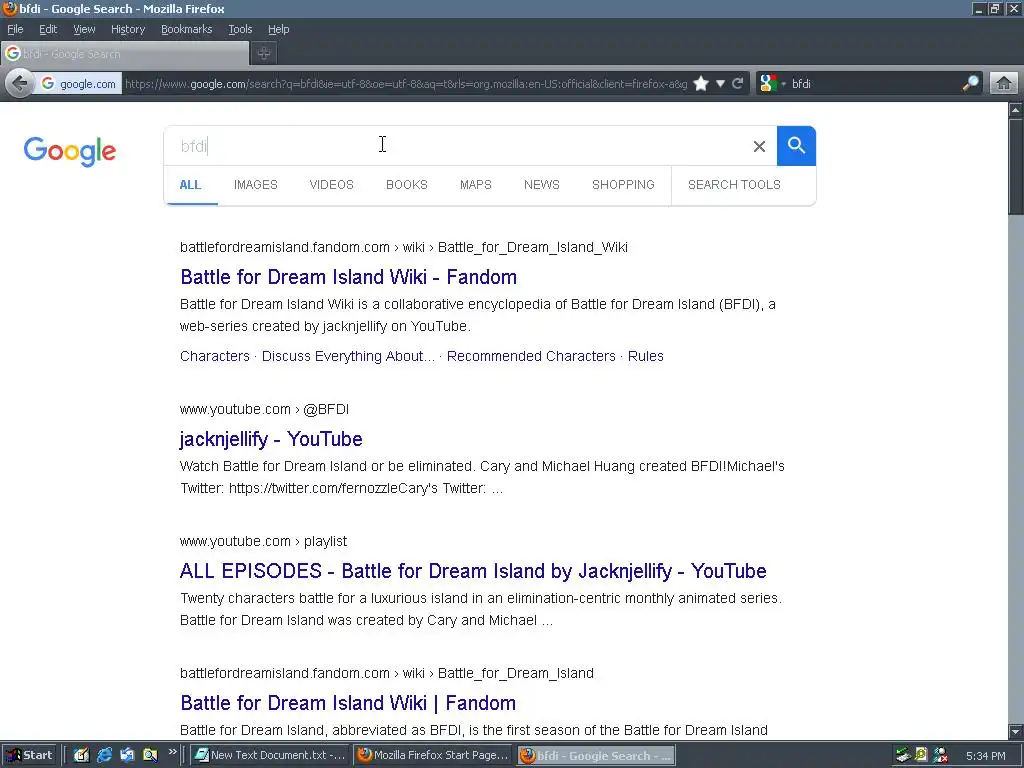Open the Tools menu
Viewport: 1024px width, 768px height.
pos(240,29)
